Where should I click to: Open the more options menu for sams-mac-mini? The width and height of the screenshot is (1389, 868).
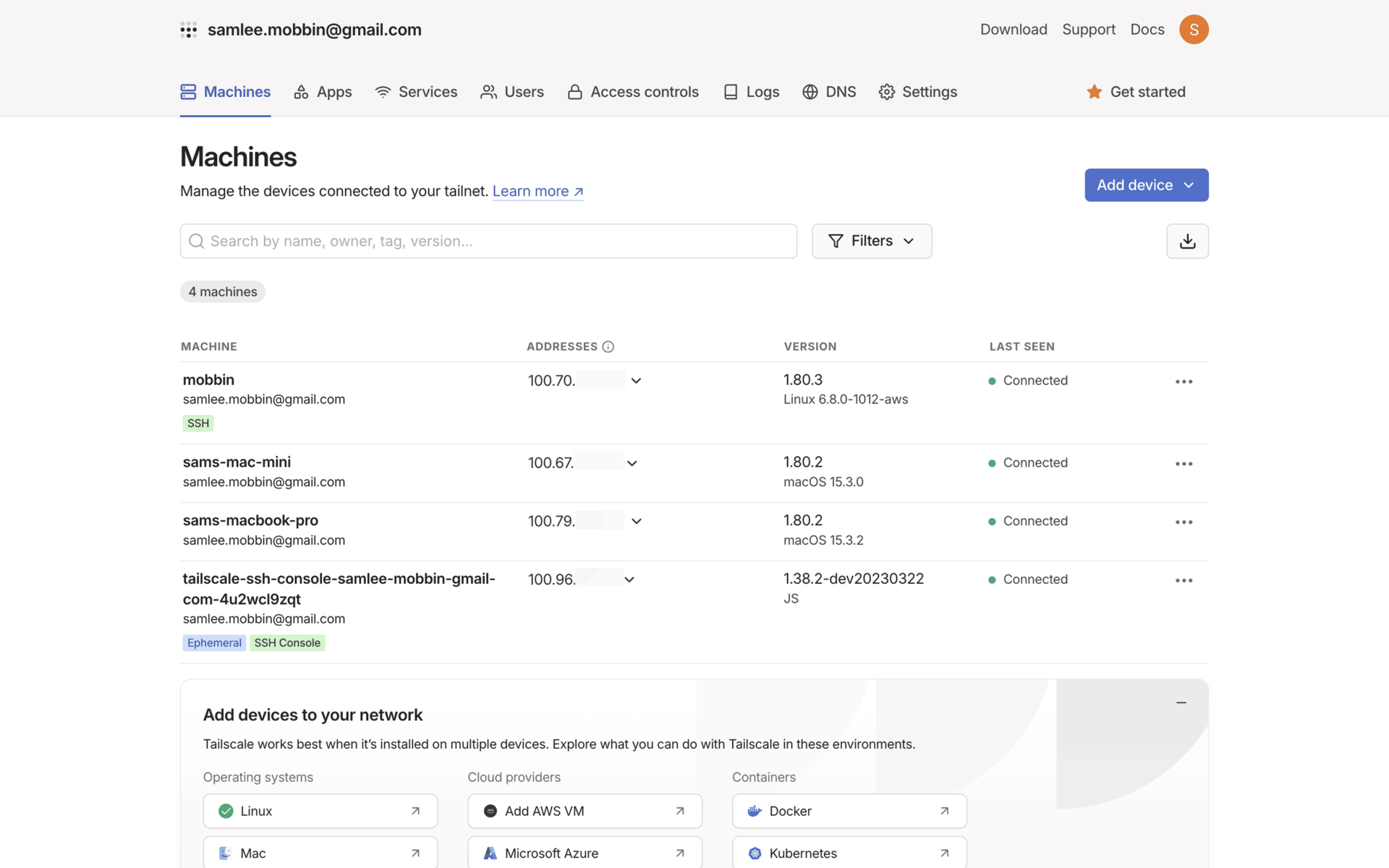[x=1184, y=464]
